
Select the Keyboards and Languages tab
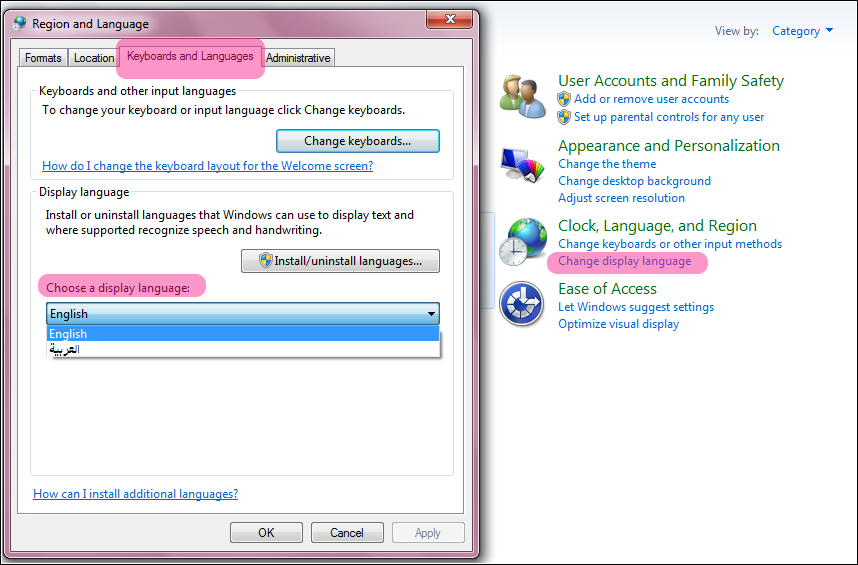(x=190, y=56)
